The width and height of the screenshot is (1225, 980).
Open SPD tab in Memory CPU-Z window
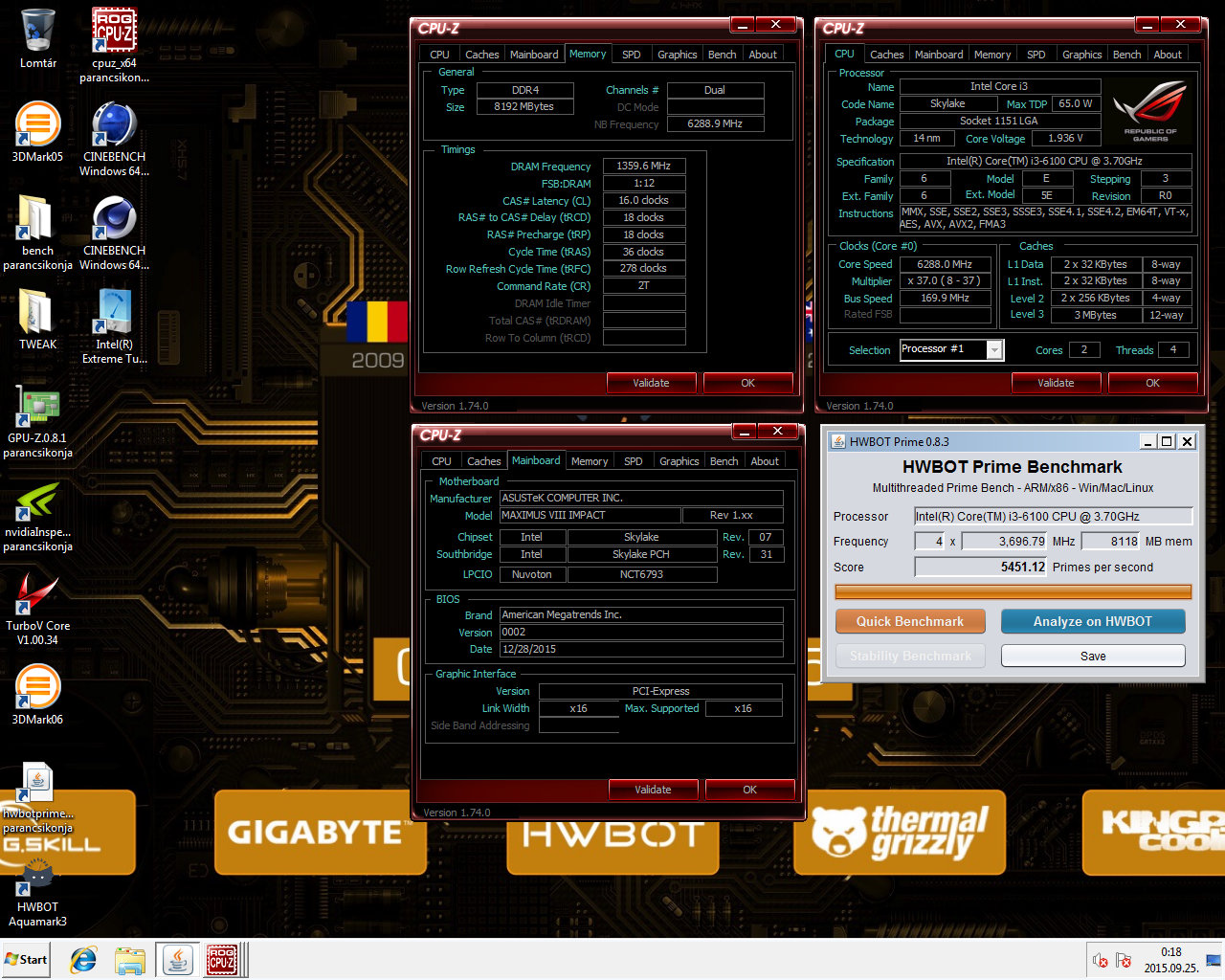click(x=631, y=55)
